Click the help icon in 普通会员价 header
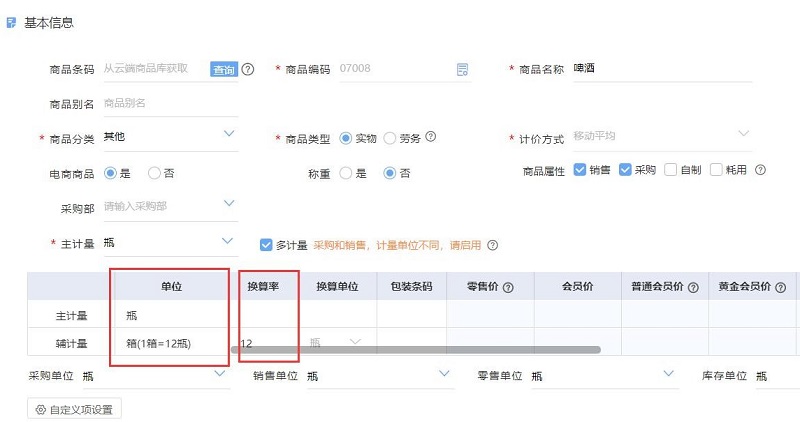 (692, 287)
